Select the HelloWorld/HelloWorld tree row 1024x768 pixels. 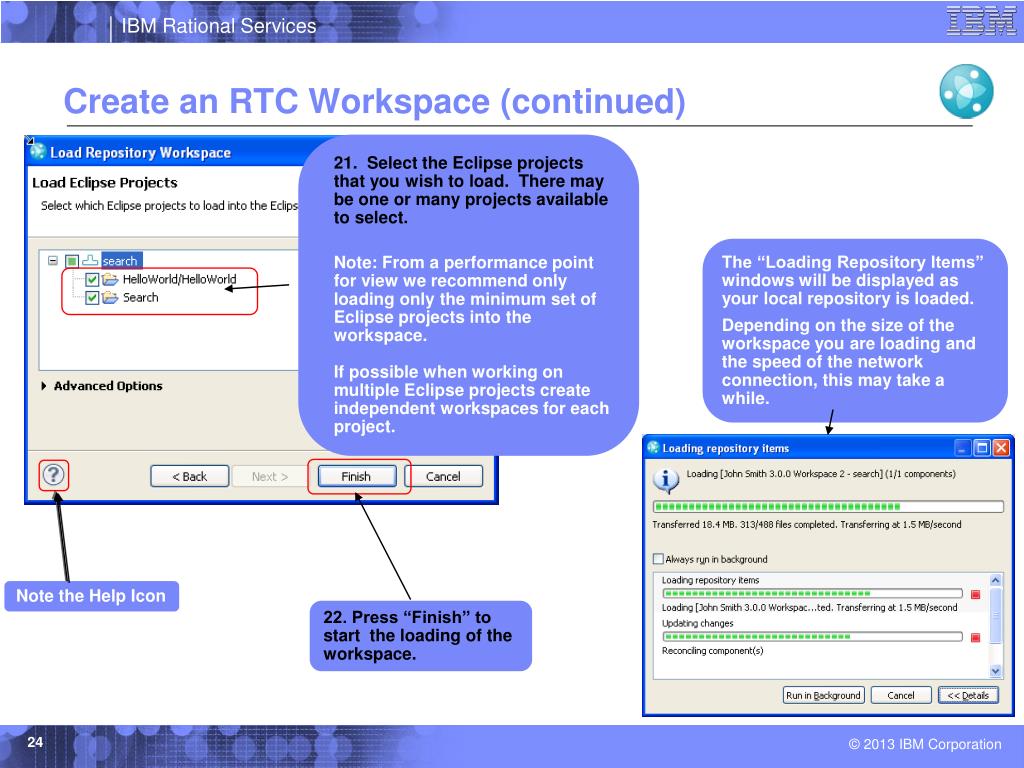[x=180, y=280]
